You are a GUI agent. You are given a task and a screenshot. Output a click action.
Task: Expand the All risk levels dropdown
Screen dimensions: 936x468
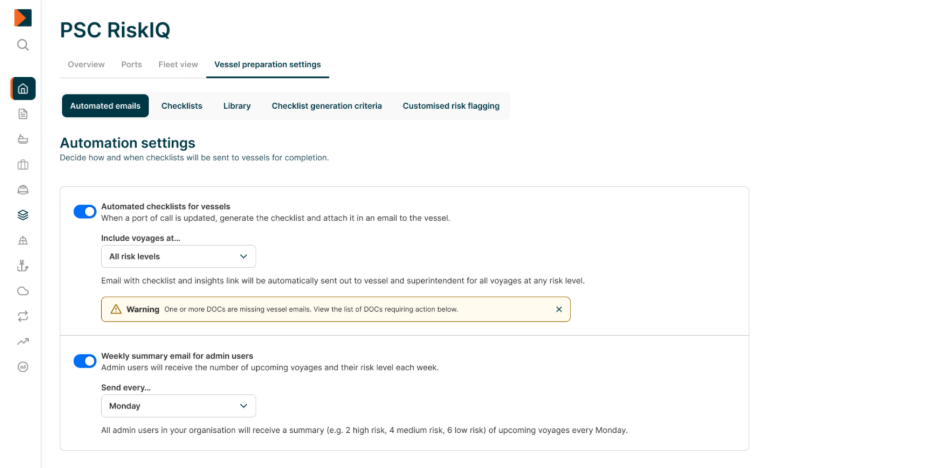click(x=178, y=256)
